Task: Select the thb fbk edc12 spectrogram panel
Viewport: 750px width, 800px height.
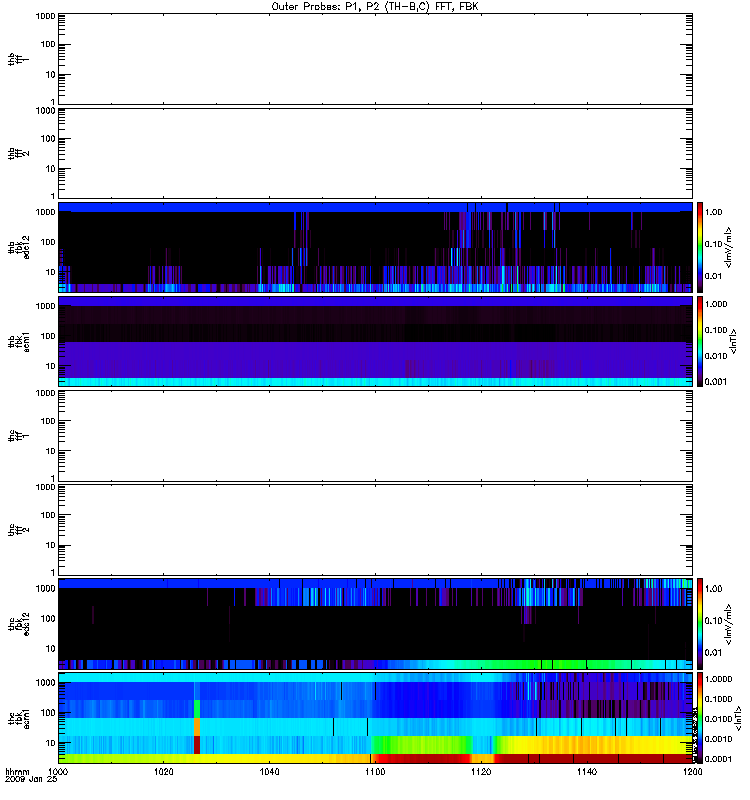Action: click(375, 247)
